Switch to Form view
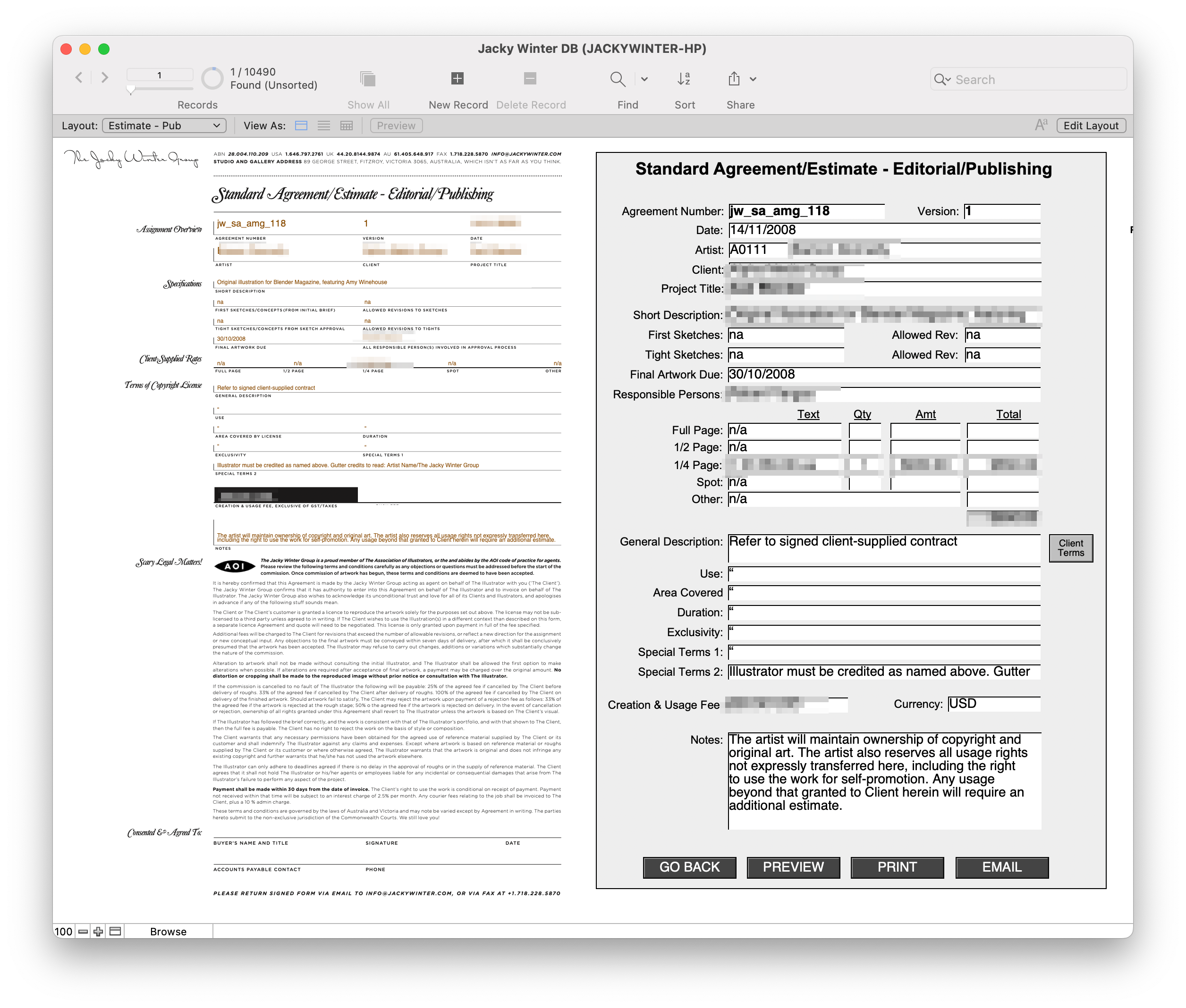The width and height of the screenshot is (1186, 1008). (301, 126)
